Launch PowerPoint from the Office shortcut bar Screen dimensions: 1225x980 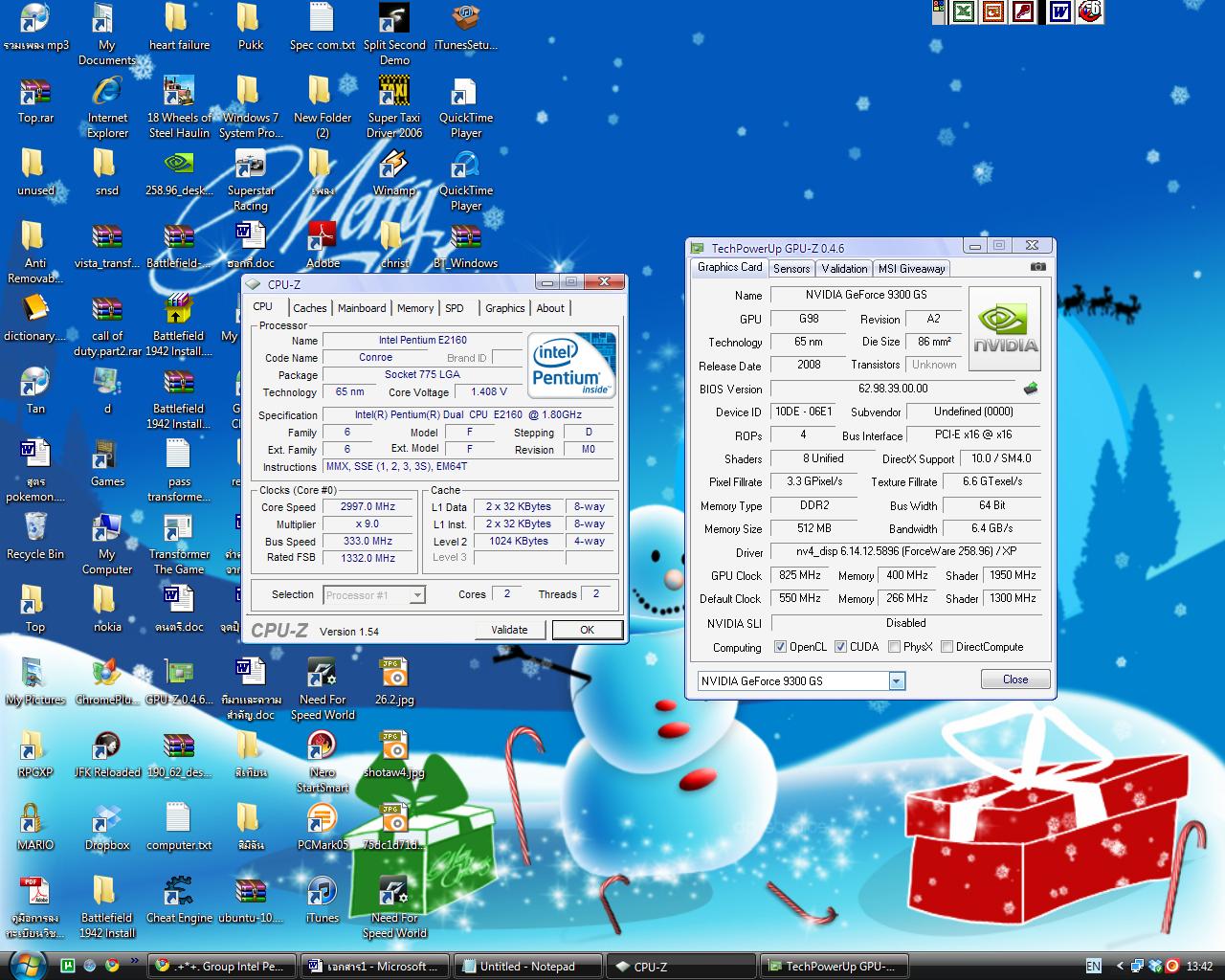coord(994,11)
